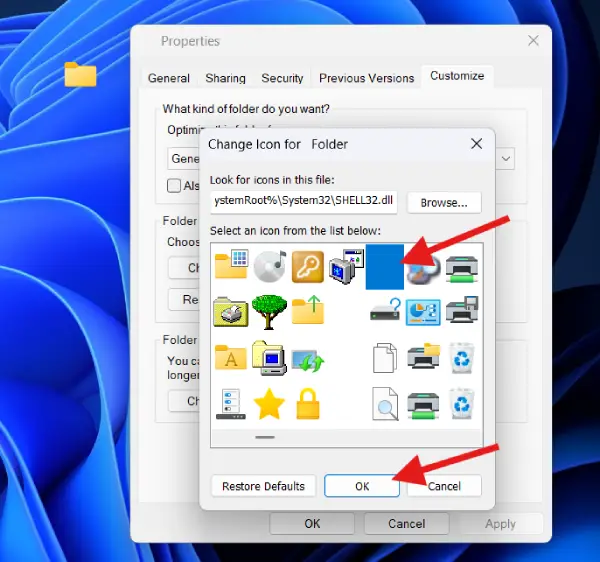The image size is (600, 562).
Task: Pick the printer with floppy disk icon
Action: 462,309
